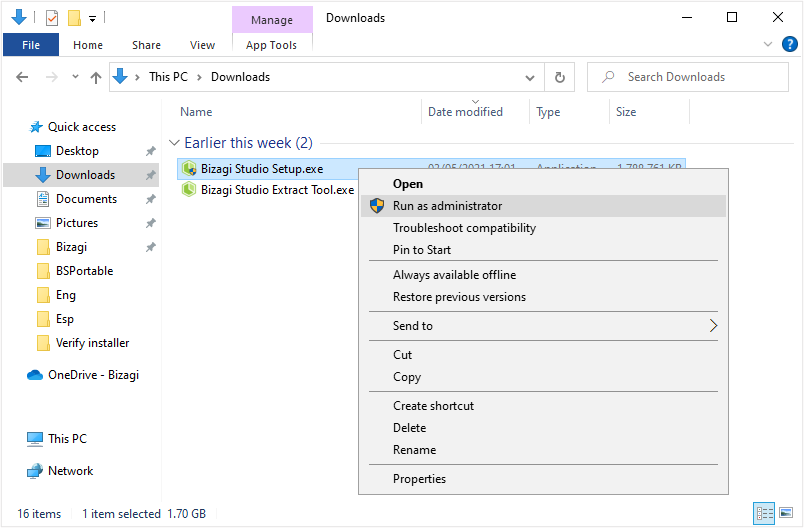Open the Bizagi folder in Quick access
This screenshot has width=804, height=528.
(x=71, y=247)
